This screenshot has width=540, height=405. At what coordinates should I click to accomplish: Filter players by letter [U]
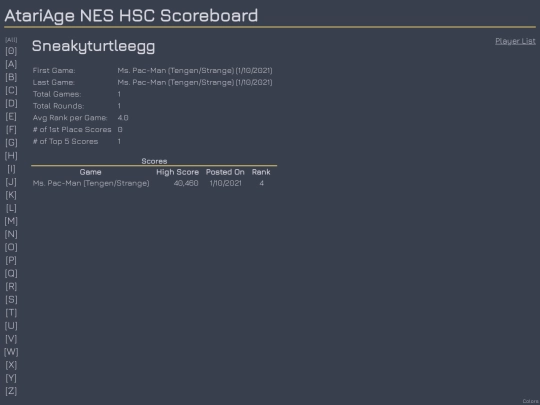(11, 326)
